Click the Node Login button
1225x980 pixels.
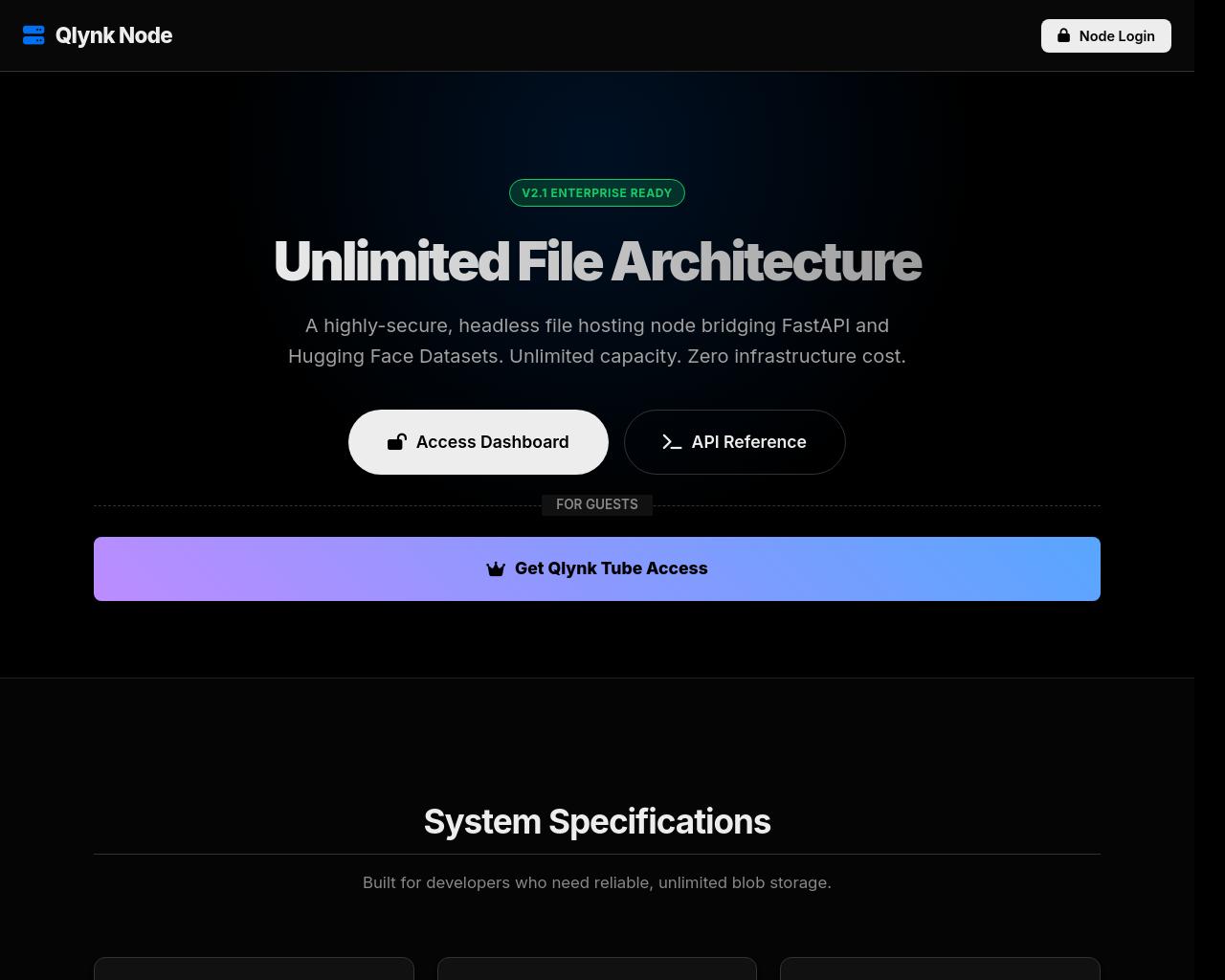coord(1105,35)
